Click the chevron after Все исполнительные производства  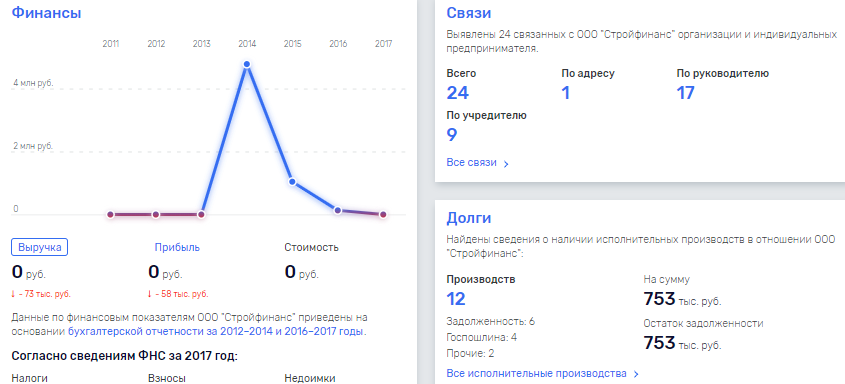coord(636,374)
